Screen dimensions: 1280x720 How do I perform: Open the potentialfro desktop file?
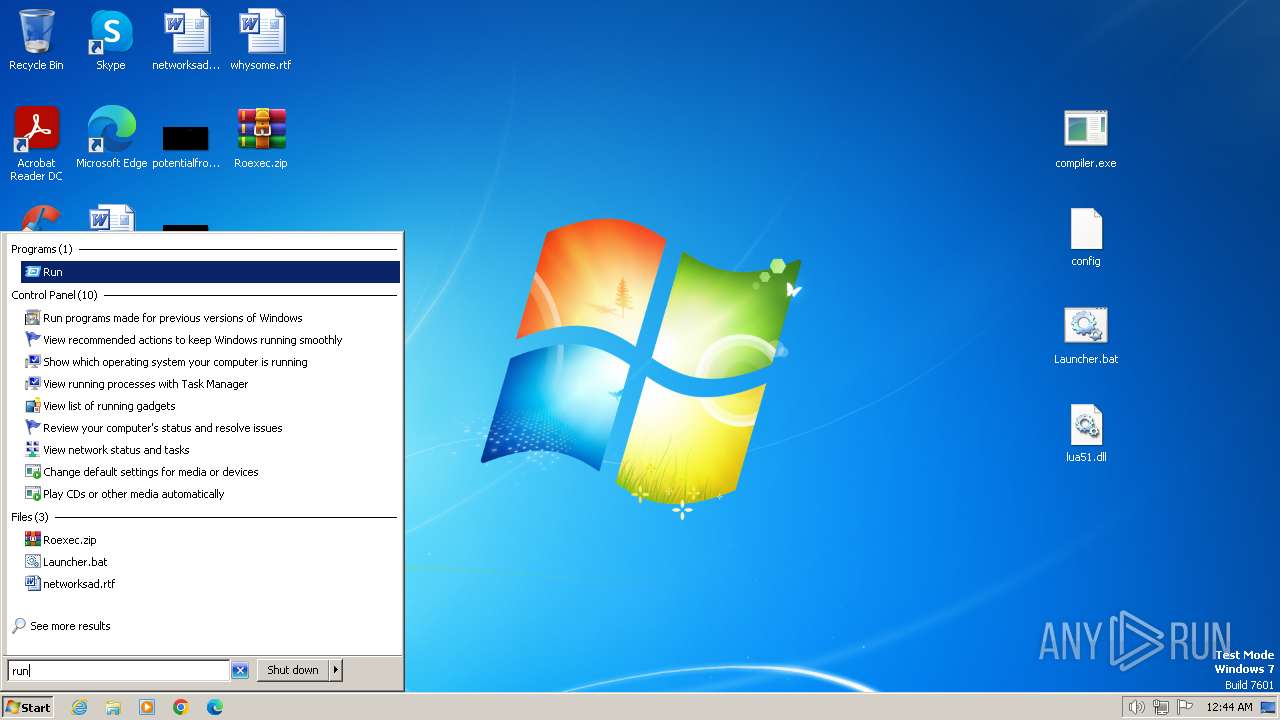[x=186, y=145]
